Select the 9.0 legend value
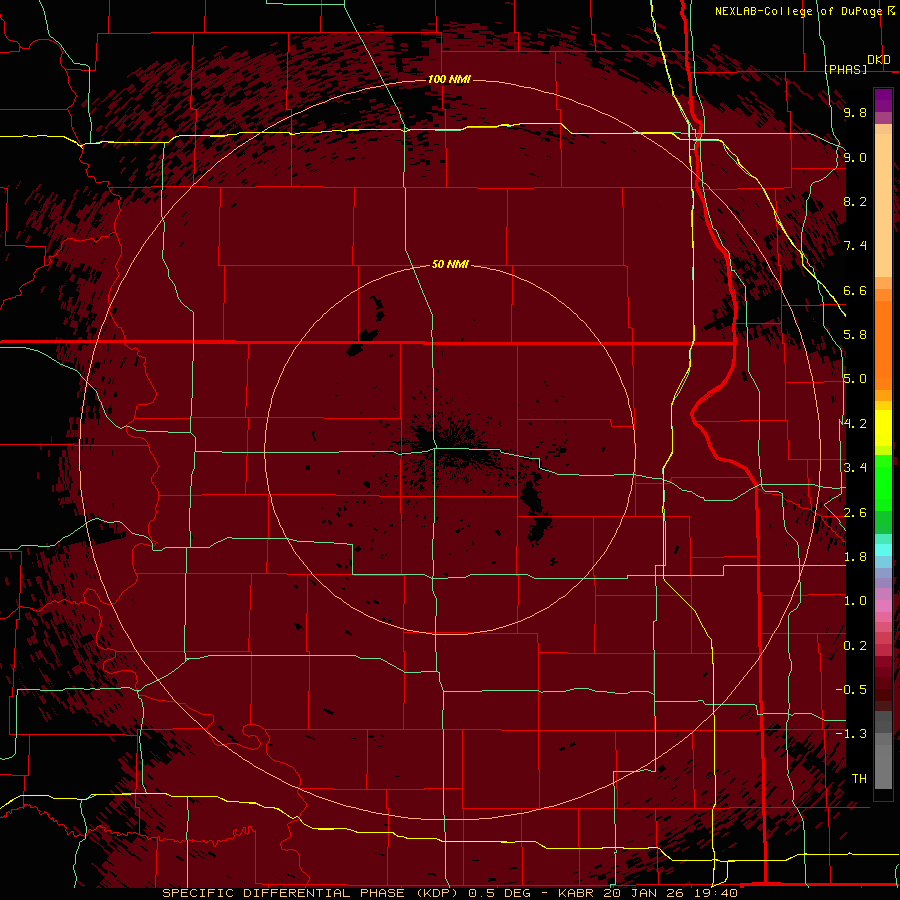This screenshot has width=900, height=900. click(x=855, y=157)
